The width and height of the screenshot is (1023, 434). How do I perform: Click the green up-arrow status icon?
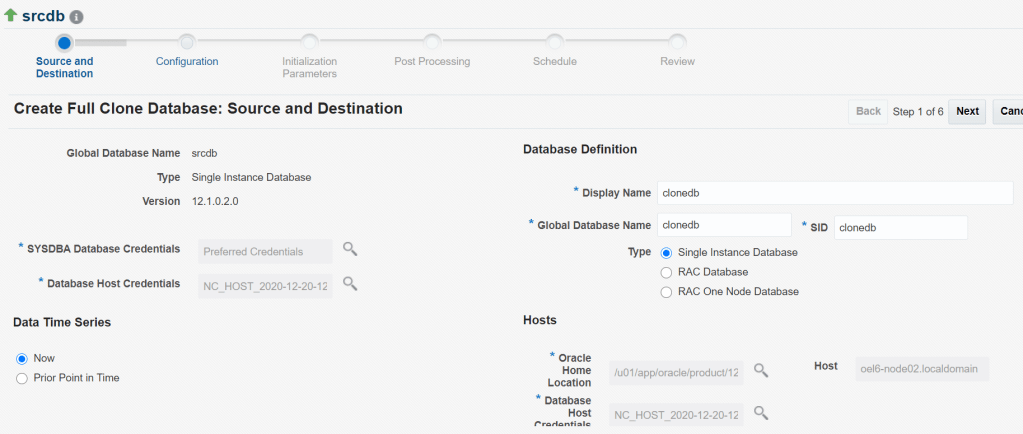[x=11, y=16]
